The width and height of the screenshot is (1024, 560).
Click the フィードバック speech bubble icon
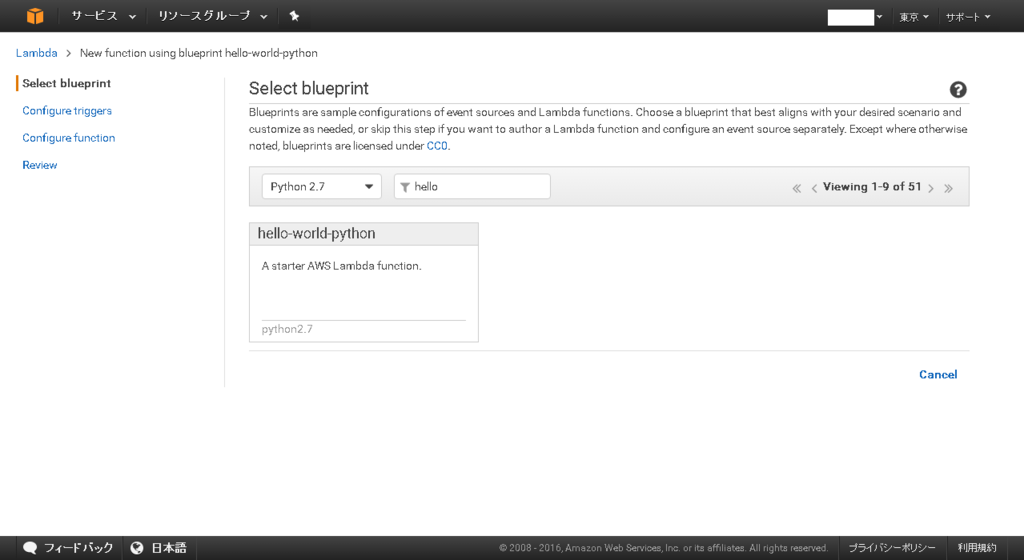coord(30,548)
